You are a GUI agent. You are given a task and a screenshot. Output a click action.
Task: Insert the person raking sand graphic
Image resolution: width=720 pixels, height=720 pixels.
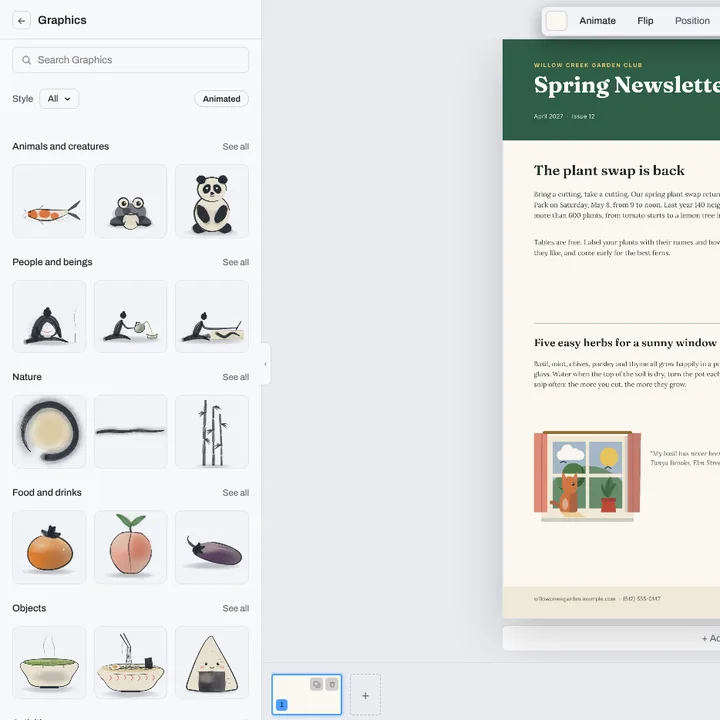212,316
